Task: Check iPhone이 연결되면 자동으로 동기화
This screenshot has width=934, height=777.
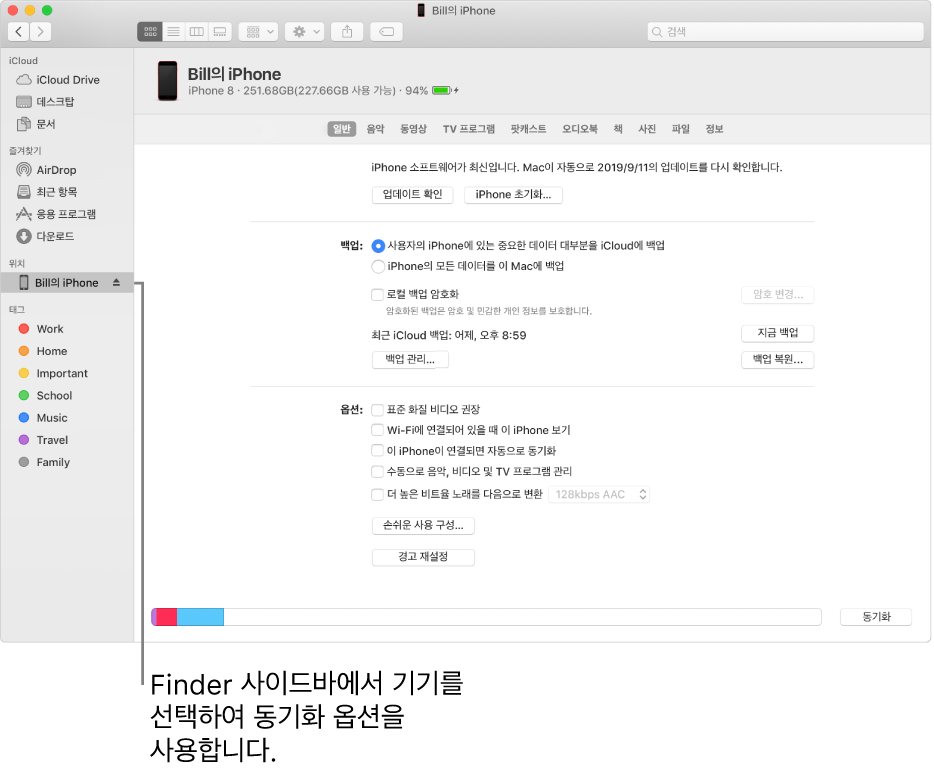Action: click(377, 450)
